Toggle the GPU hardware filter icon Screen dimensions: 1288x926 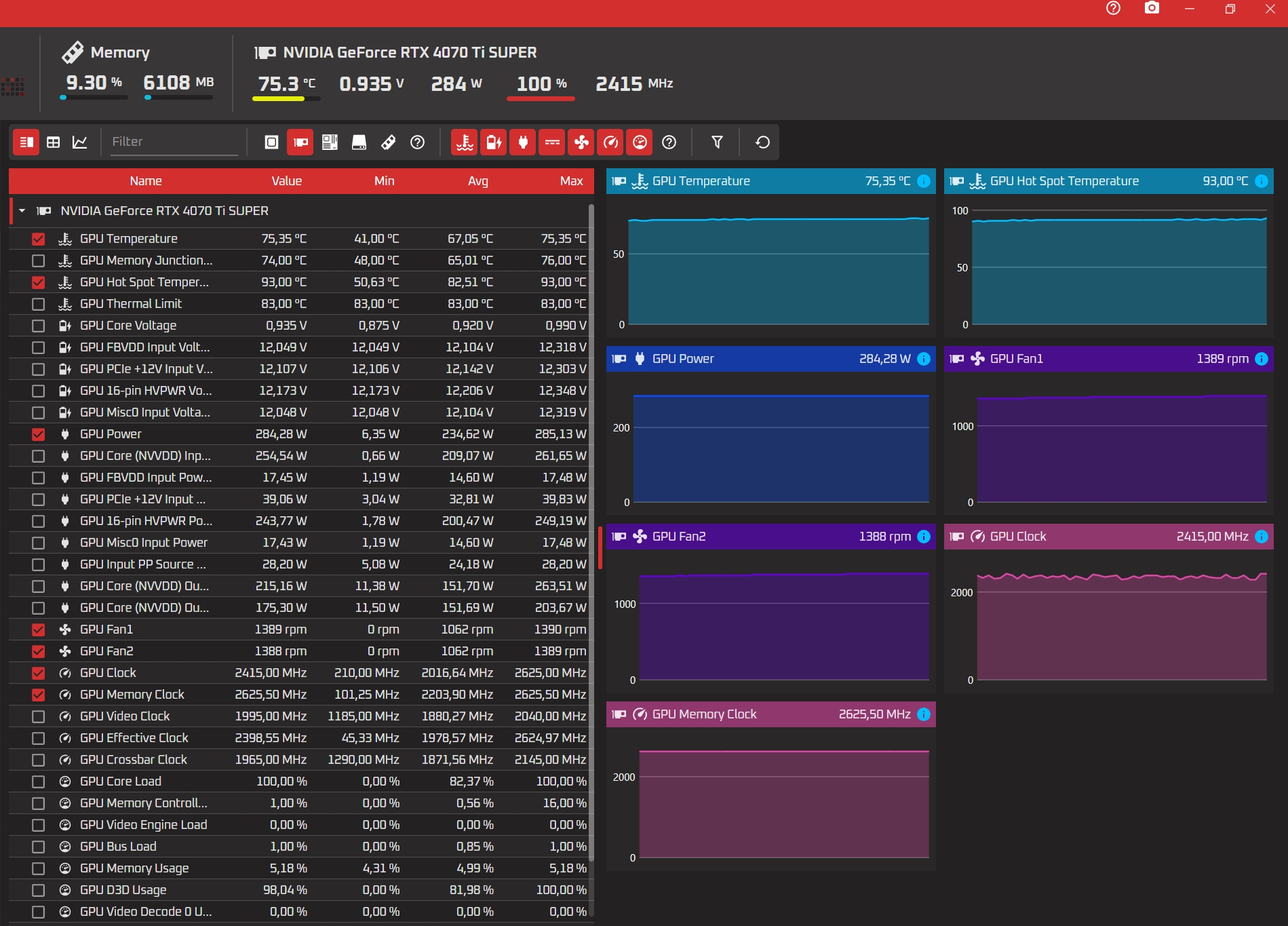[300, 142]
